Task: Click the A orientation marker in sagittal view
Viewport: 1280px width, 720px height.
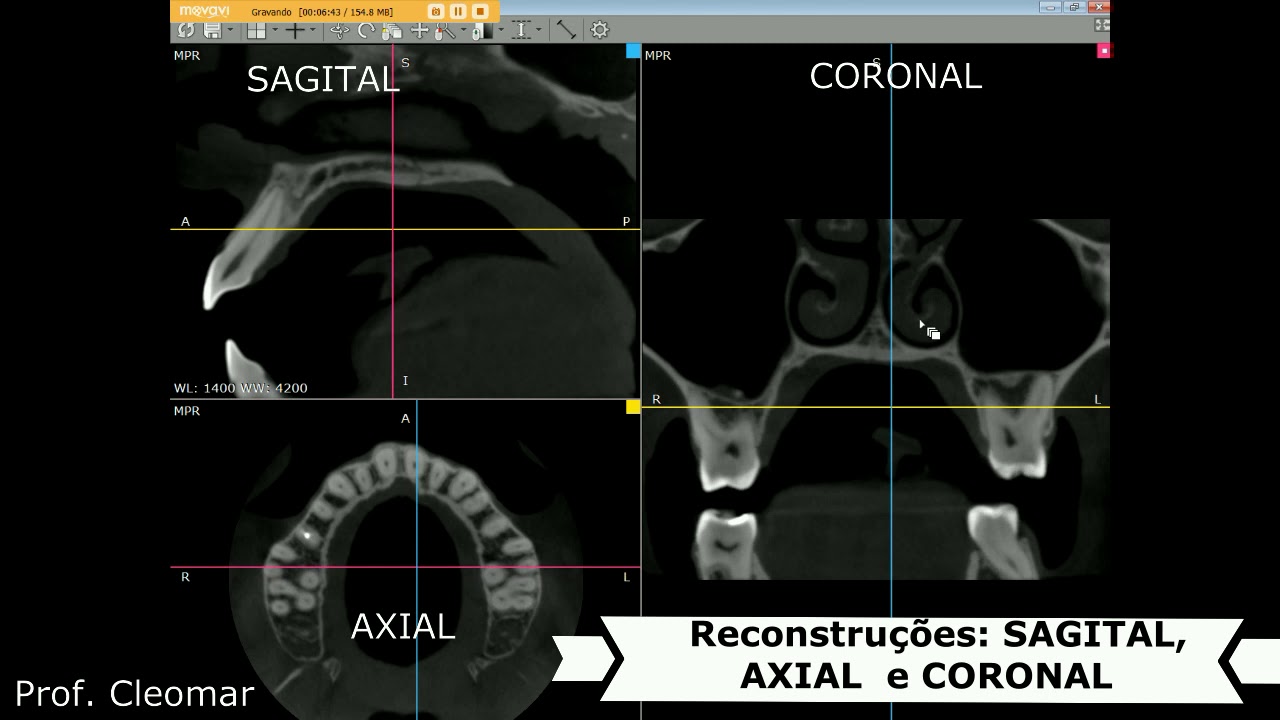Action: (x=185, y=222)
